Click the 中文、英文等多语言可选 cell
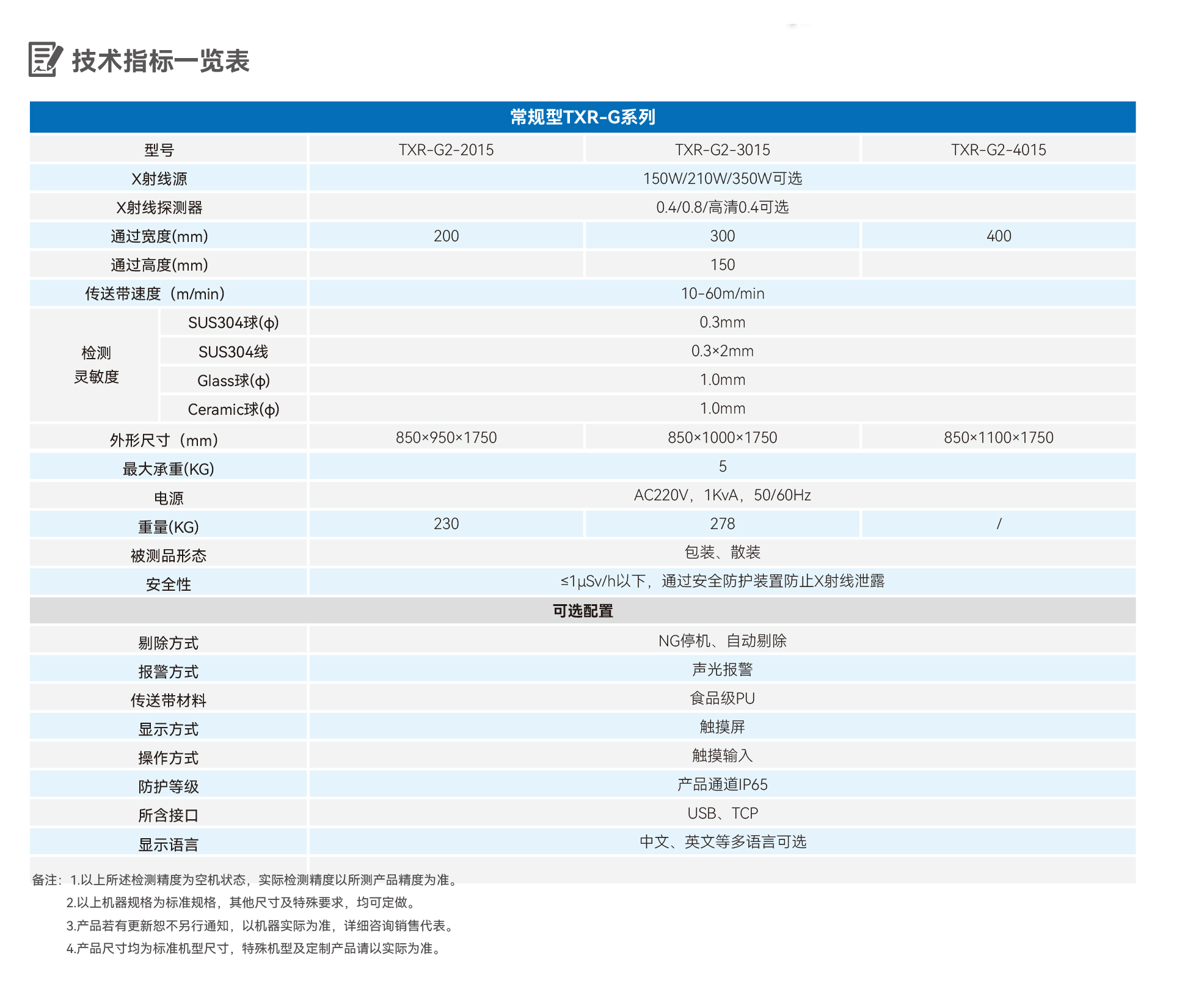 [722, 842]
